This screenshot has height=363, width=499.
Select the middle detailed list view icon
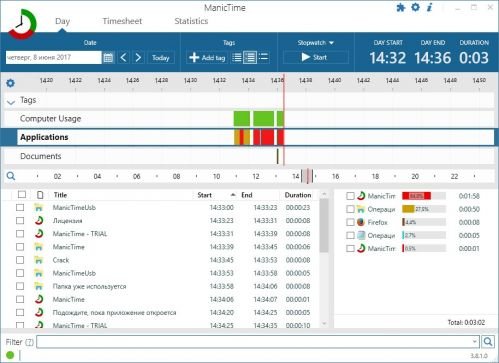tap(250, 57)
